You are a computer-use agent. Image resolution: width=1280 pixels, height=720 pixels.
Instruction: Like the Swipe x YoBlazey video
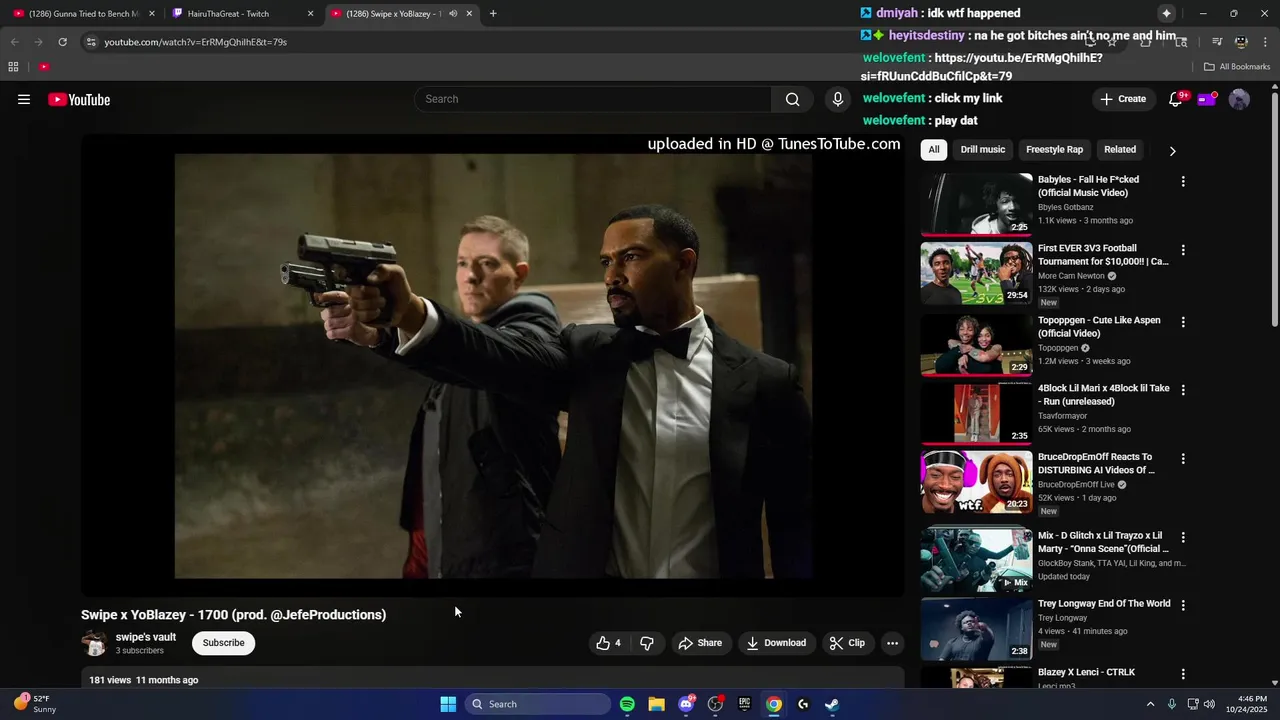[609, 643]
